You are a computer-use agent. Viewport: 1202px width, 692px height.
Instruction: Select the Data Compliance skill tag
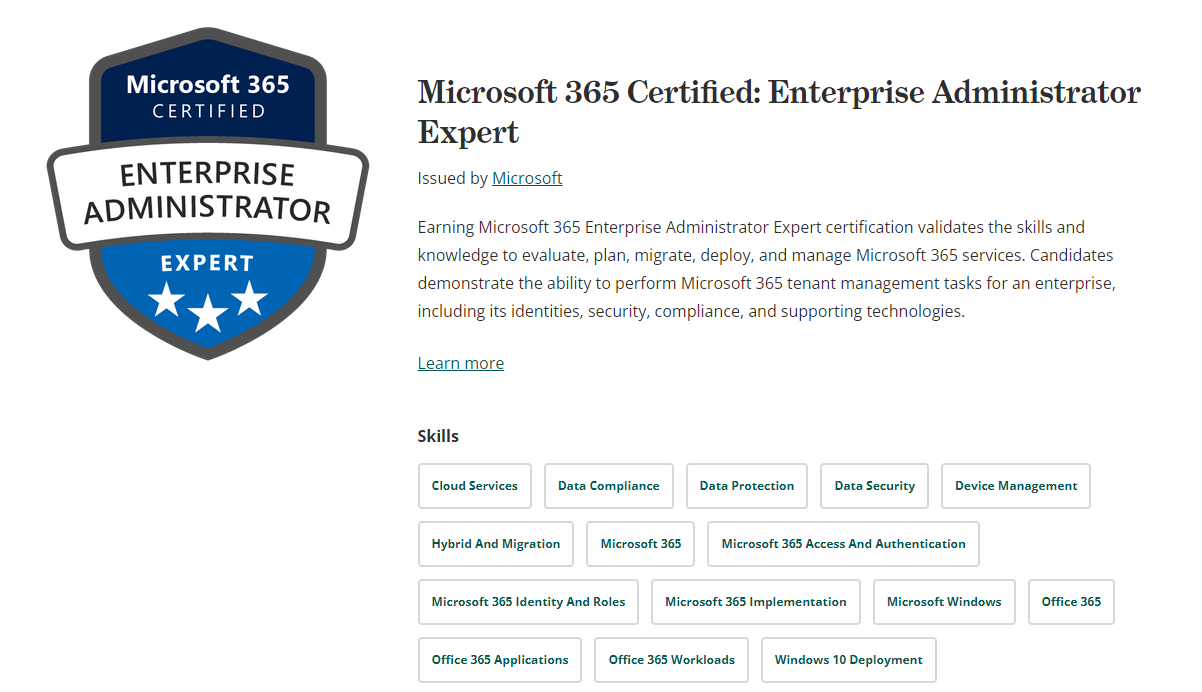click(x=608, y=486)
